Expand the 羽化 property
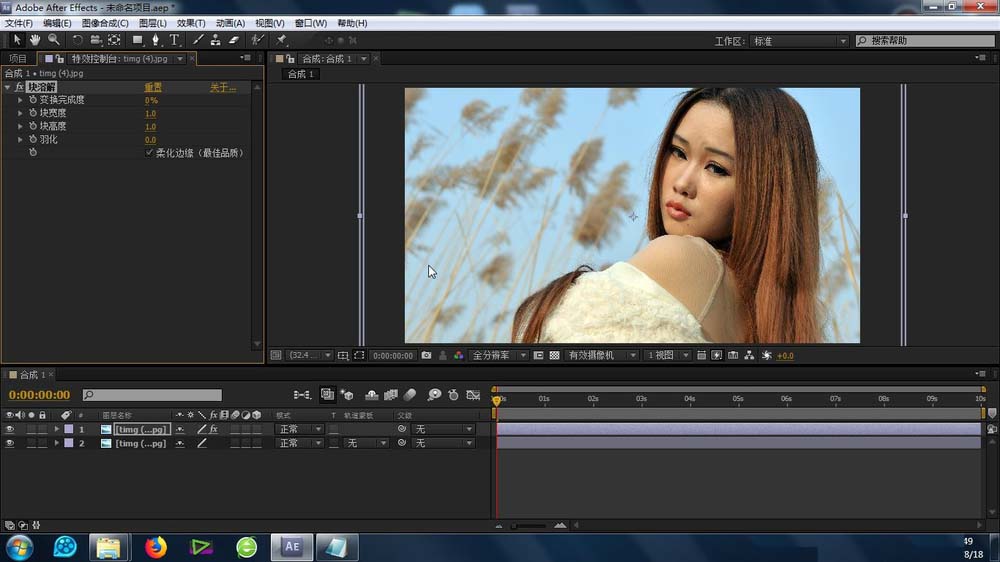Viewport: 1000px width, 562px height. click(20, 139)
